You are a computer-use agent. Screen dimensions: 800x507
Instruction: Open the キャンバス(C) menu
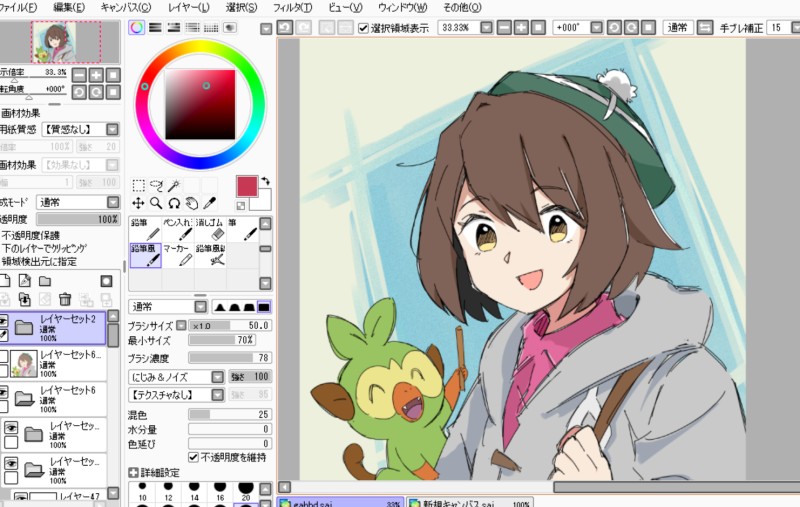pyautogui.click(x=126, y=7)
